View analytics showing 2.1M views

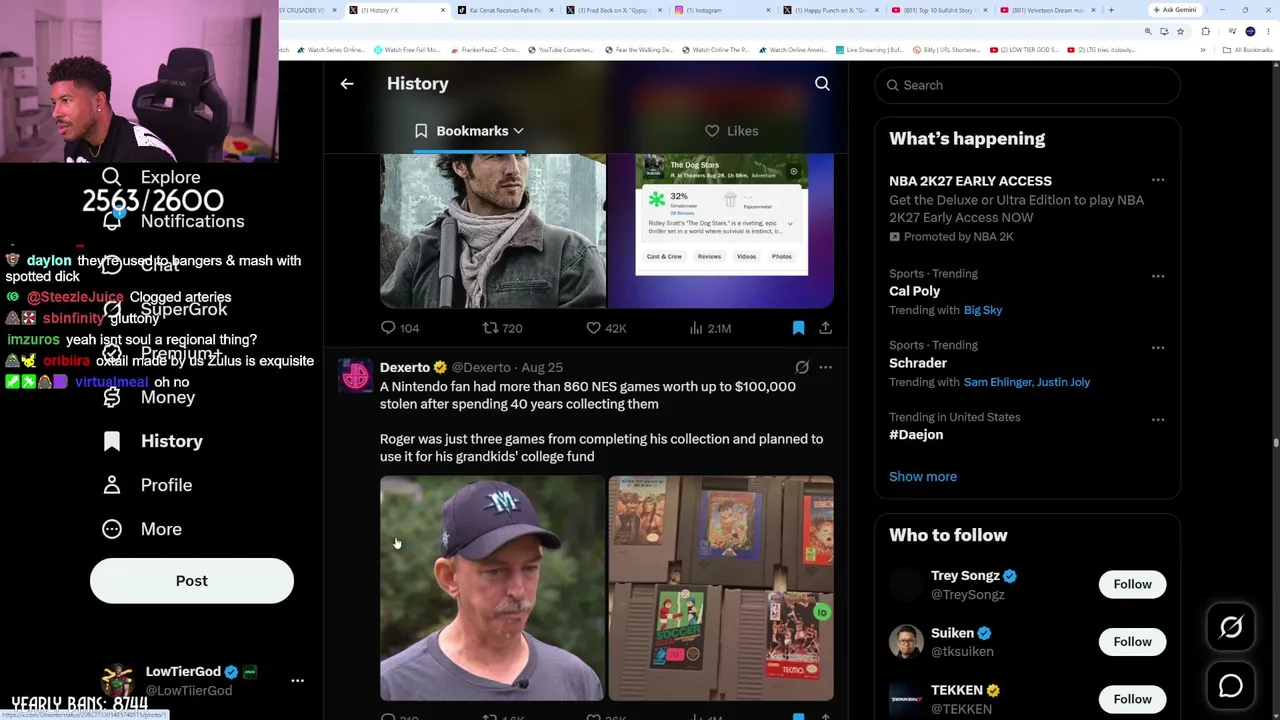(x=710, y=328)
